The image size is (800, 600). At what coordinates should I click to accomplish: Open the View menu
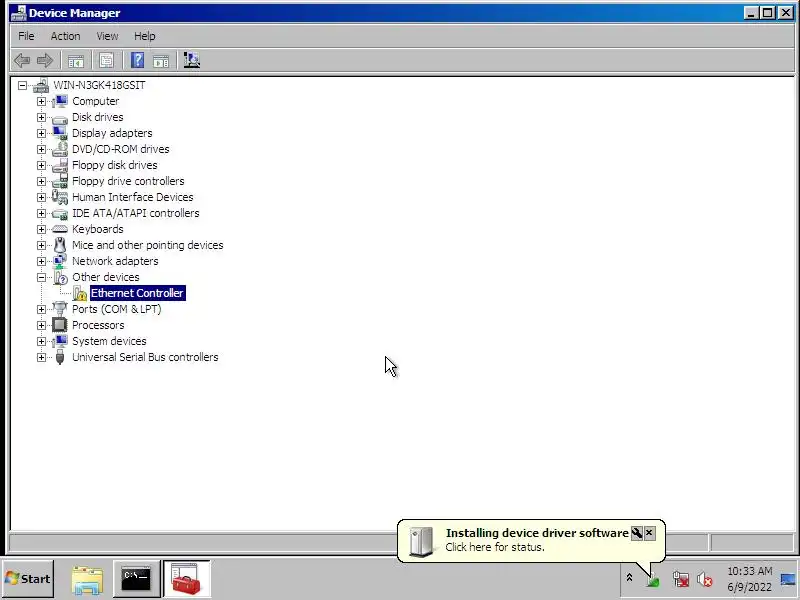tap(107, 36)
